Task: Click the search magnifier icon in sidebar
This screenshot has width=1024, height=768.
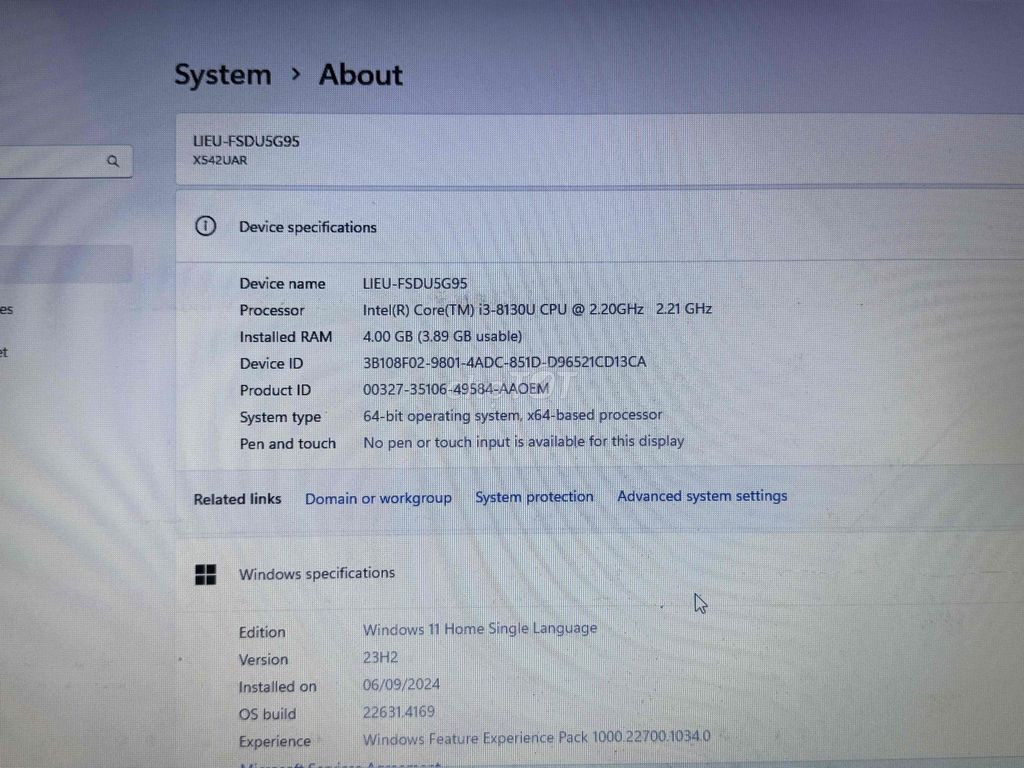Action: pyautogui.click(x=113, y=161)
